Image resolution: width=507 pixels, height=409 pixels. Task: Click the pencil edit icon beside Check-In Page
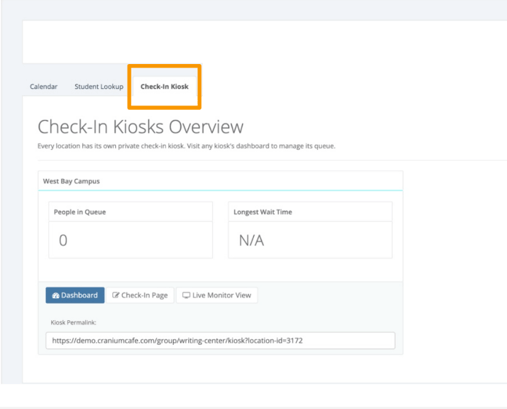coord(116,295)
